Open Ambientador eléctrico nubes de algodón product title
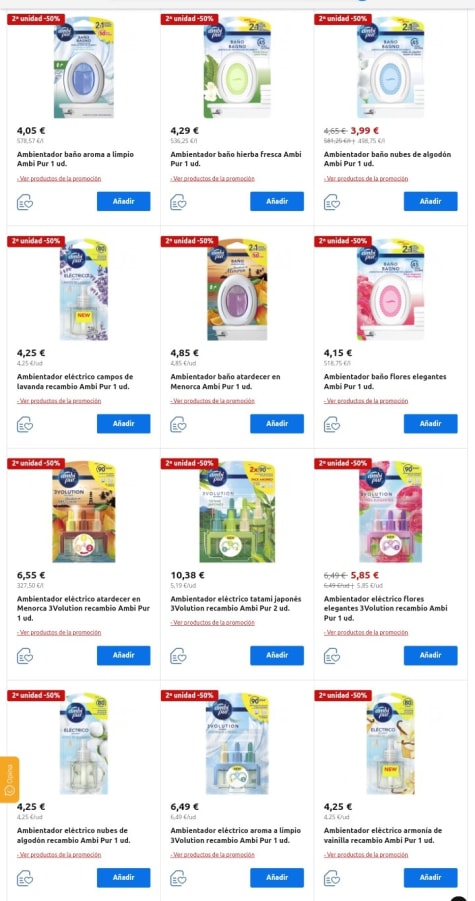 coord(74,835)
